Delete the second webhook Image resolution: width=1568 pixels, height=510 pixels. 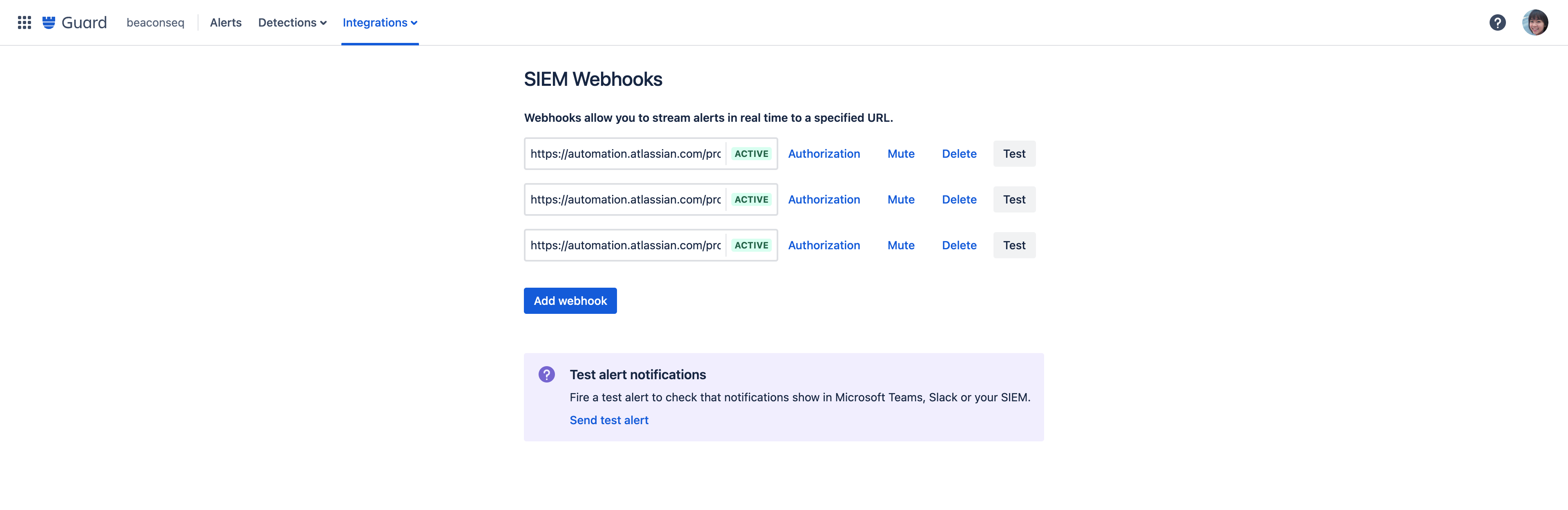(959, 199)
